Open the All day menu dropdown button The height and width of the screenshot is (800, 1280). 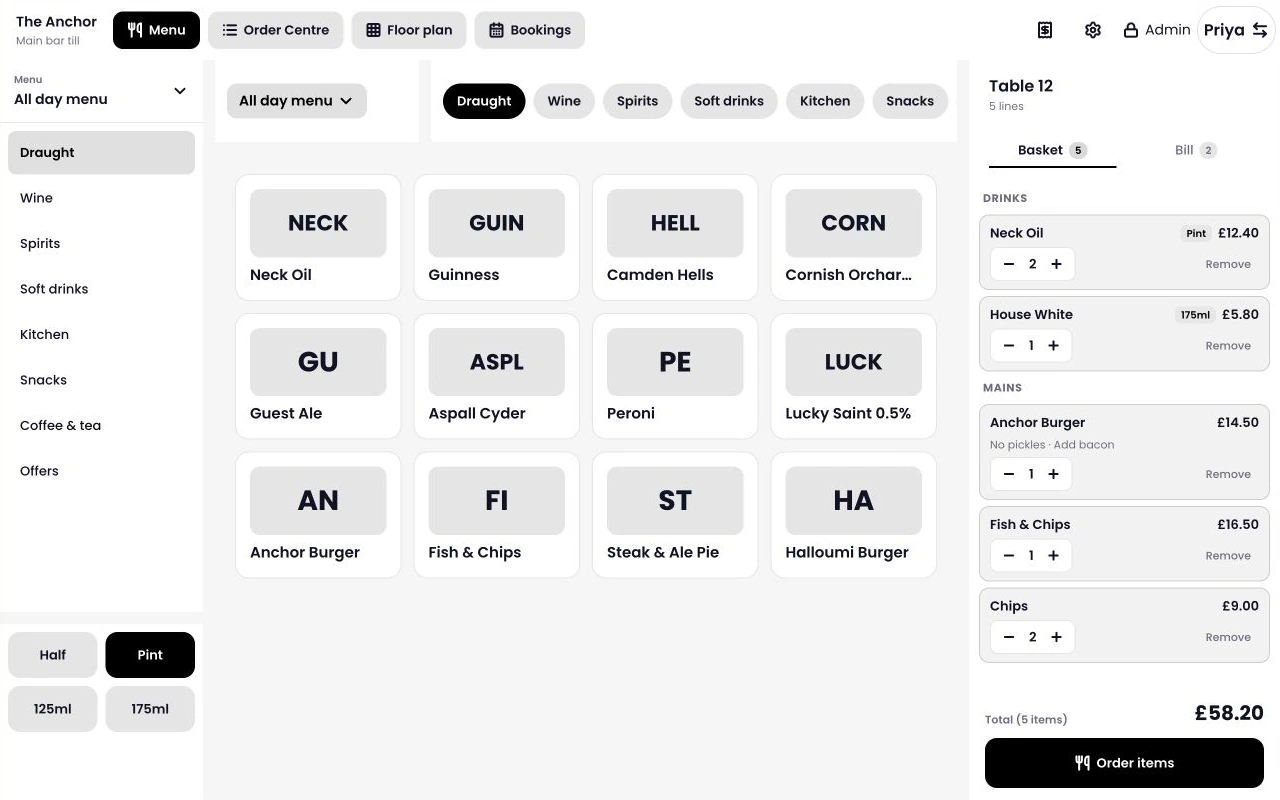pos(296,101)
